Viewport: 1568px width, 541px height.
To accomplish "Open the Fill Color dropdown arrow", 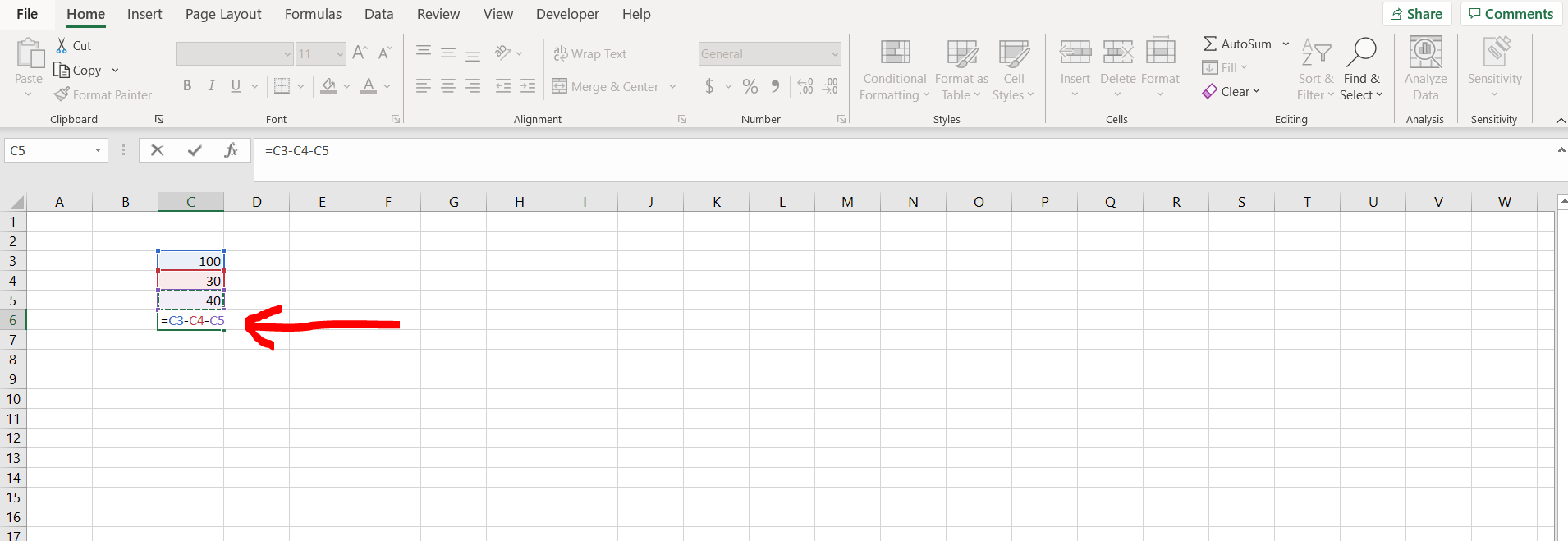I will pyautogui.click(x=346, y=86).
